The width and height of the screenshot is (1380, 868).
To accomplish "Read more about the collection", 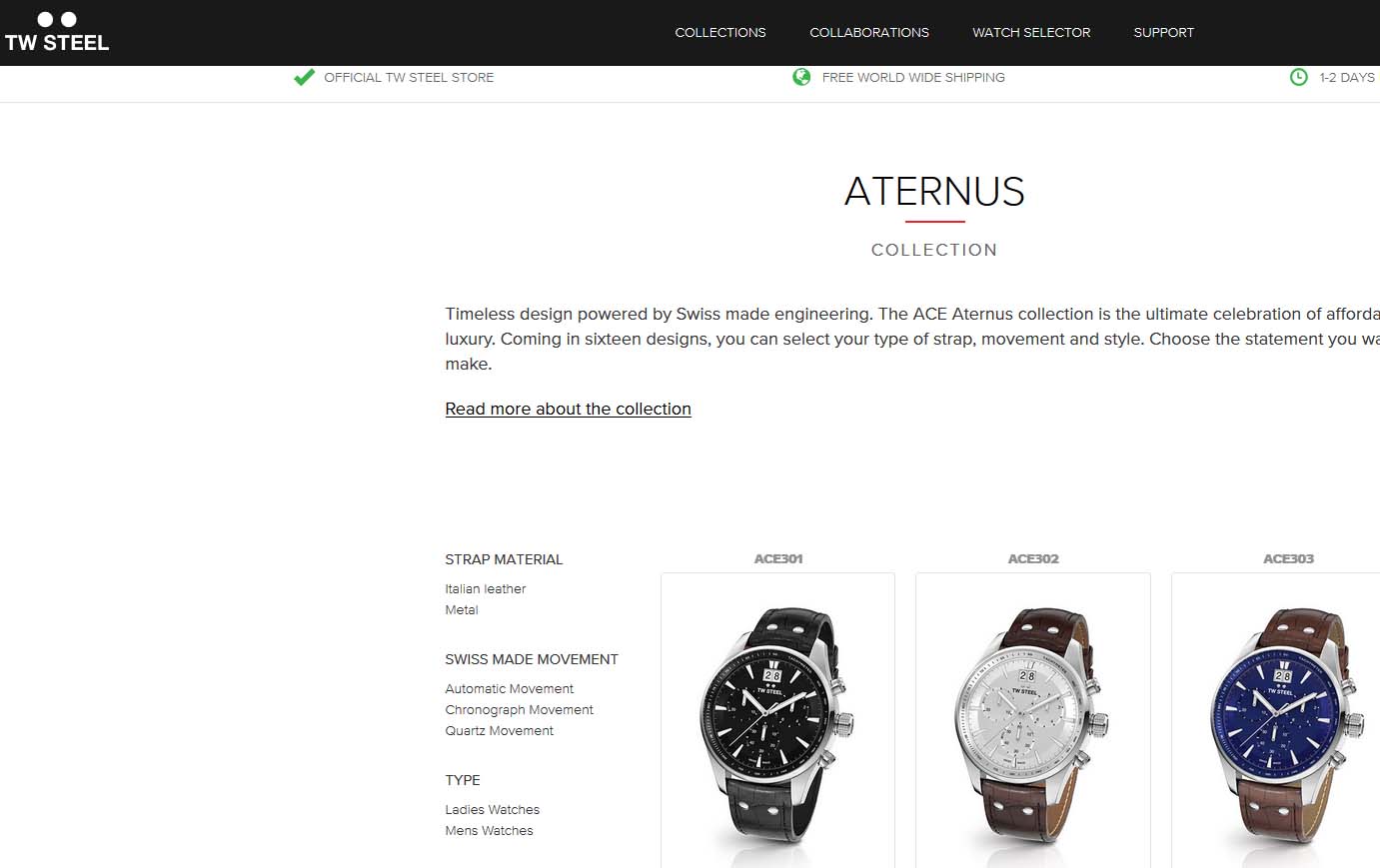I will tap(568, 409).
